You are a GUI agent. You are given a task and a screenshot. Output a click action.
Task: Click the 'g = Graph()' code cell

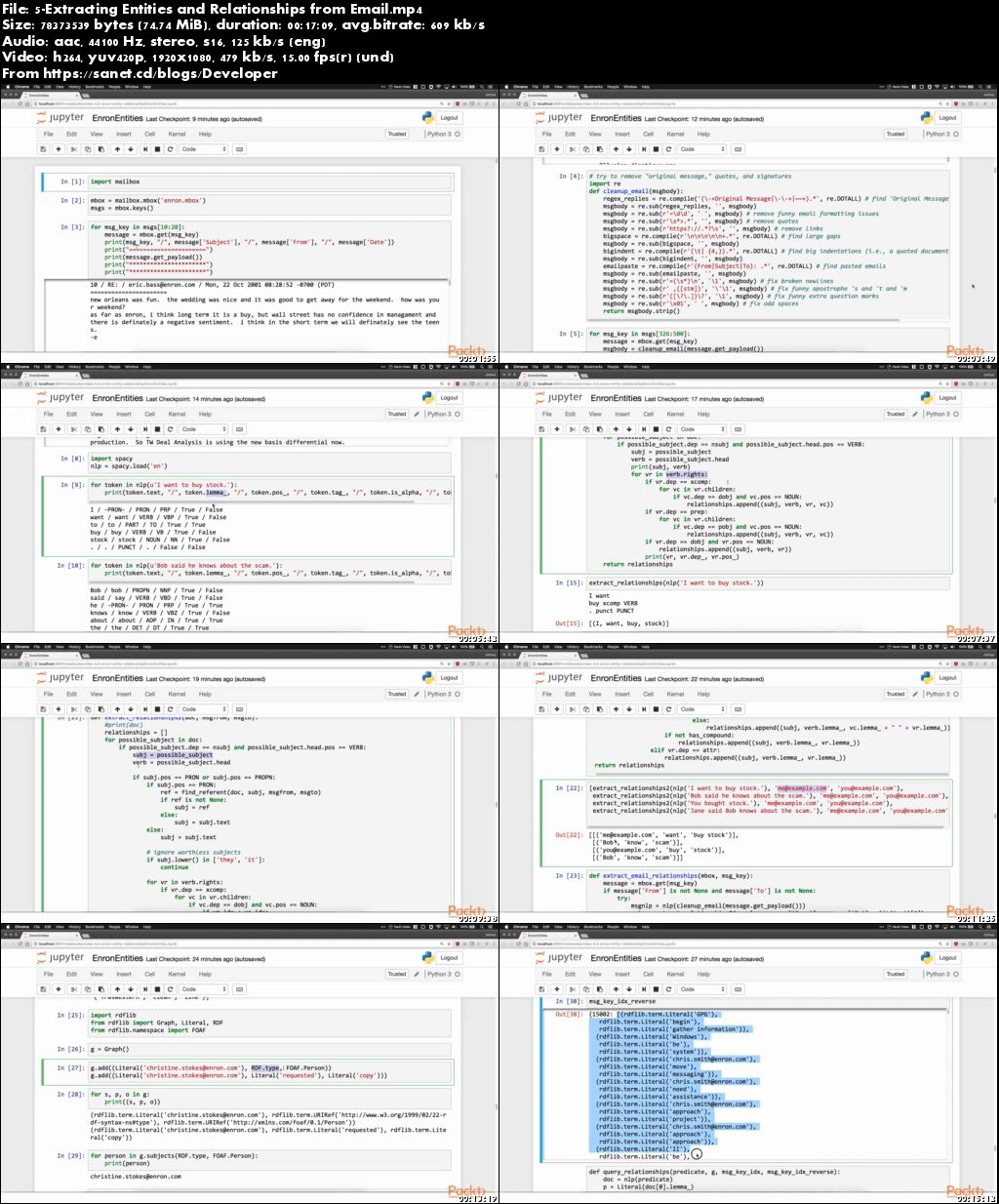coord(271,1049)
